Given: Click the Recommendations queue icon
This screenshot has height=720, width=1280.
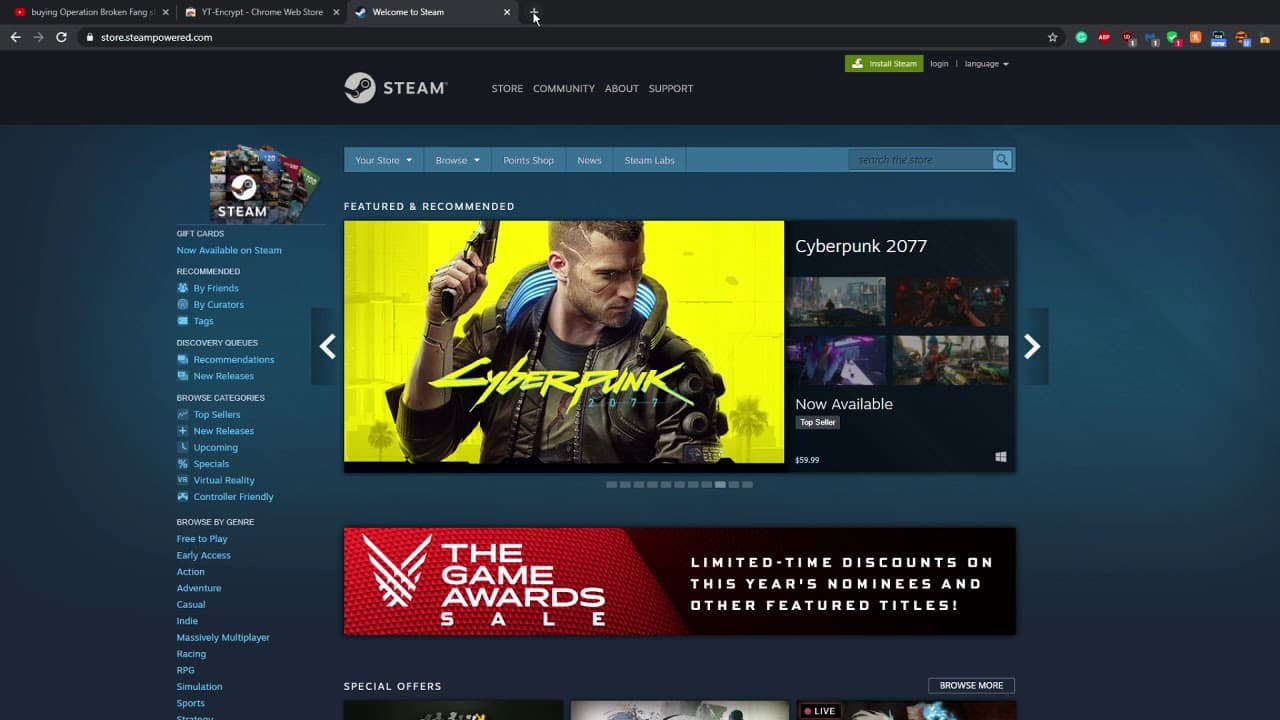Looking at the screenshot, I should [x=182, y=359].
